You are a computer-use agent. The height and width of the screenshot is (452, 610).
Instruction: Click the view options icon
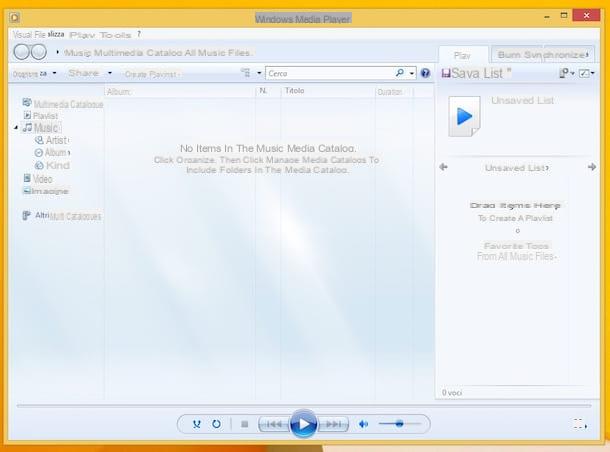(x=245, y=72)
